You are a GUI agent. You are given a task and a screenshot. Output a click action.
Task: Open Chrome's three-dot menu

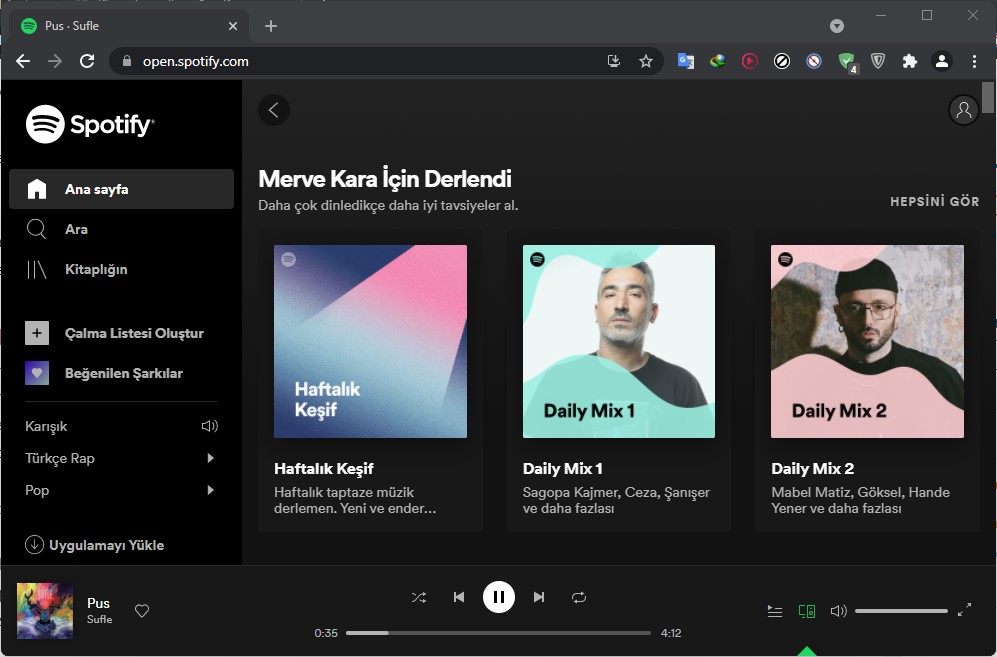(974, 61)
